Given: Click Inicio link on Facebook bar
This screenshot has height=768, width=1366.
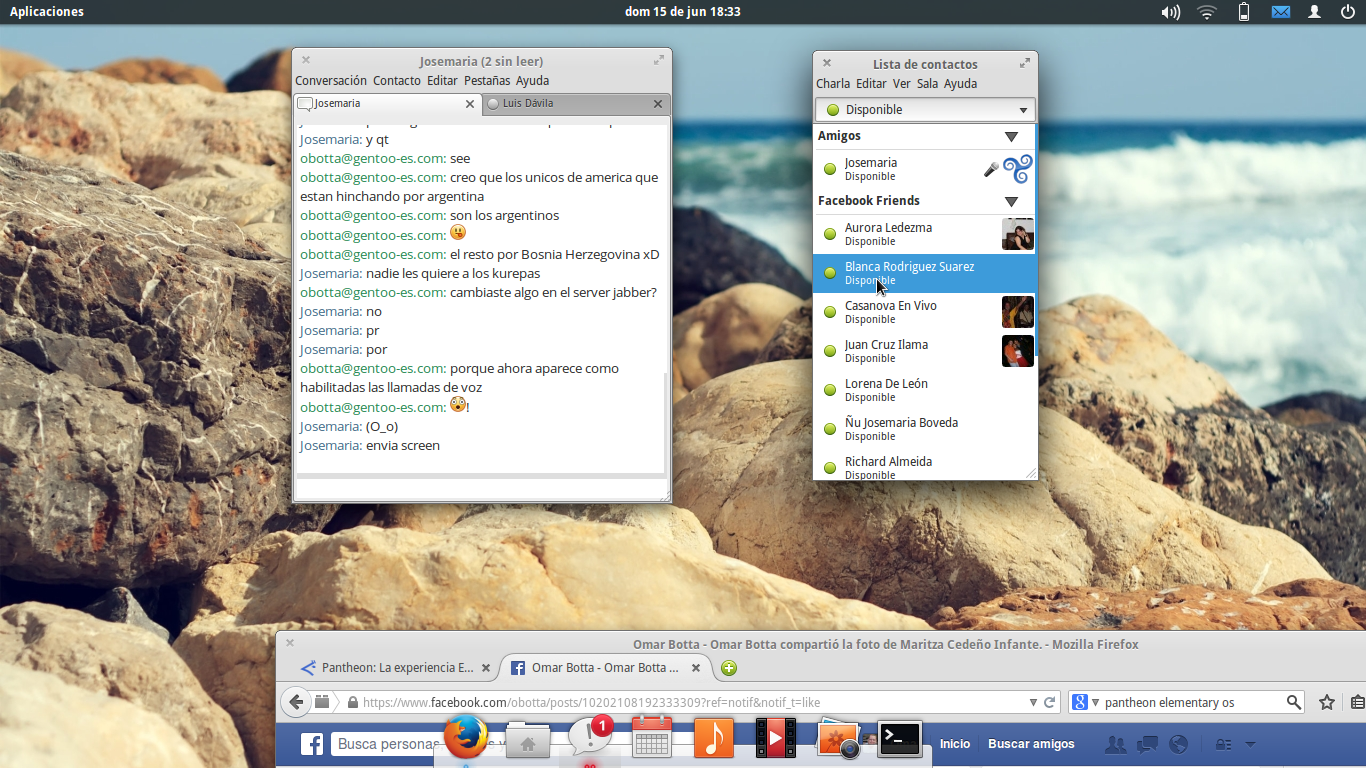Looking at the screenshot, I should pyautogui.click(x=955, y=744).
